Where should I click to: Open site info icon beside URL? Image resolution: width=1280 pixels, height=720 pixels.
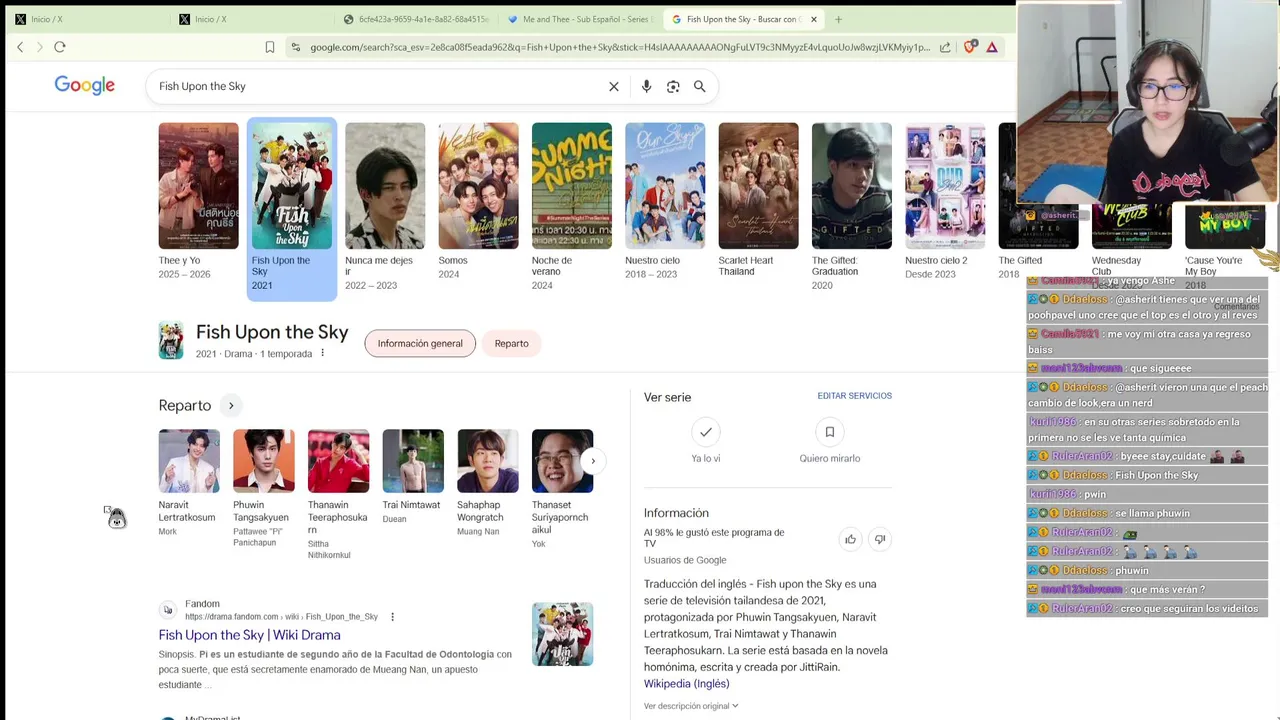click(295, 47)
